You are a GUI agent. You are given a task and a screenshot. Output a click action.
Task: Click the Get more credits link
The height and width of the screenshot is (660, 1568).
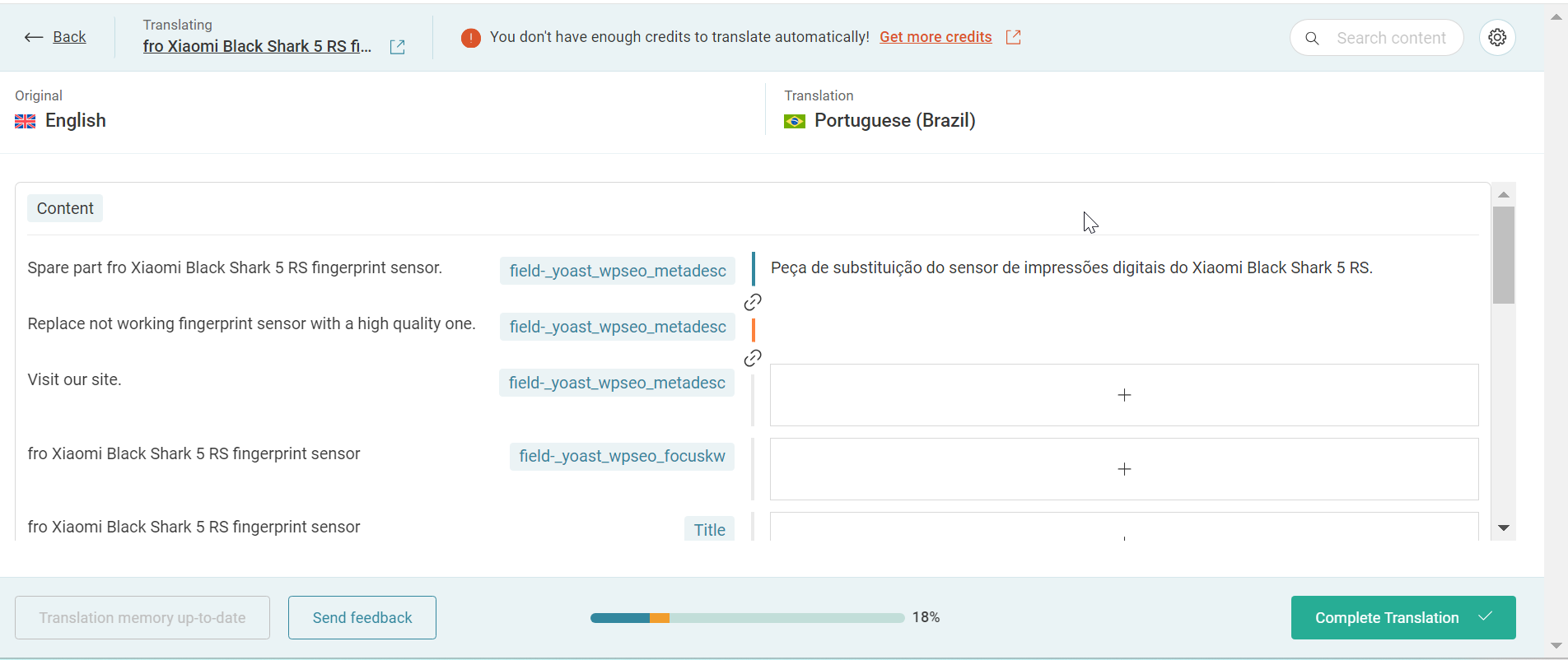tap(936, 37)
